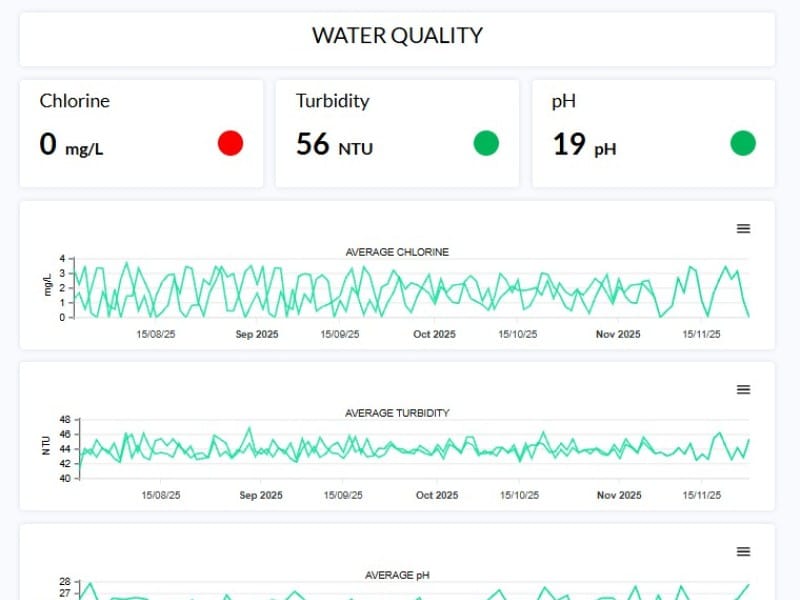The image size is (800, 600).
Task: Click the AVERAGE pH chart title
Action: point(397,575)
